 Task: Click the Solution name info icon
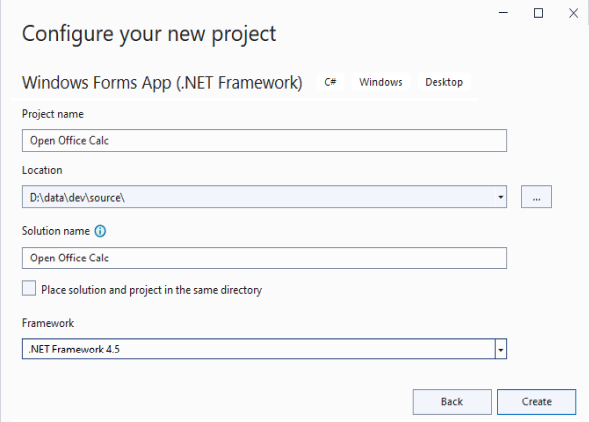coord(100,231)
